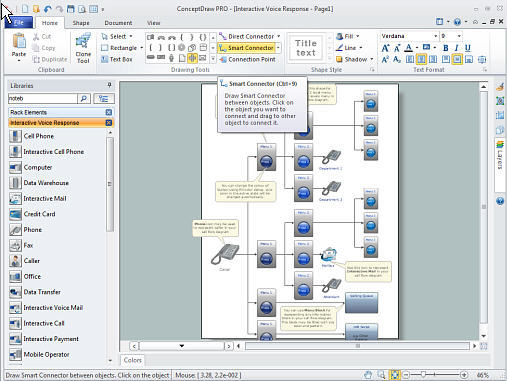Switch to the Document ribbon tab
The height and width of the screenshot is (381, 507).
click(x=118, y=23)
